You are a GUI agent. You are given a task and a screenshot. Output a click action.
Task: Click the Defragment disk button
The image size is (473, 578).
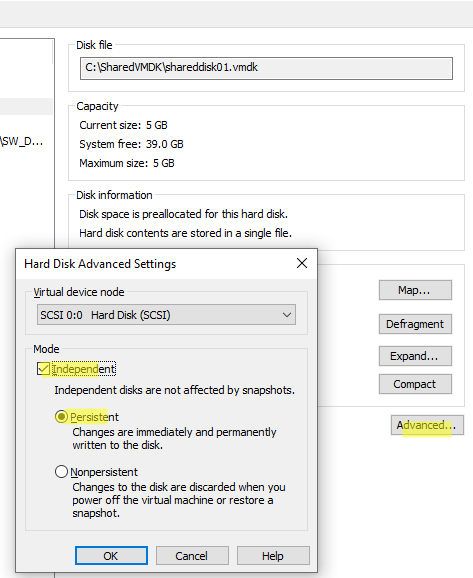(x=415, y=324)
